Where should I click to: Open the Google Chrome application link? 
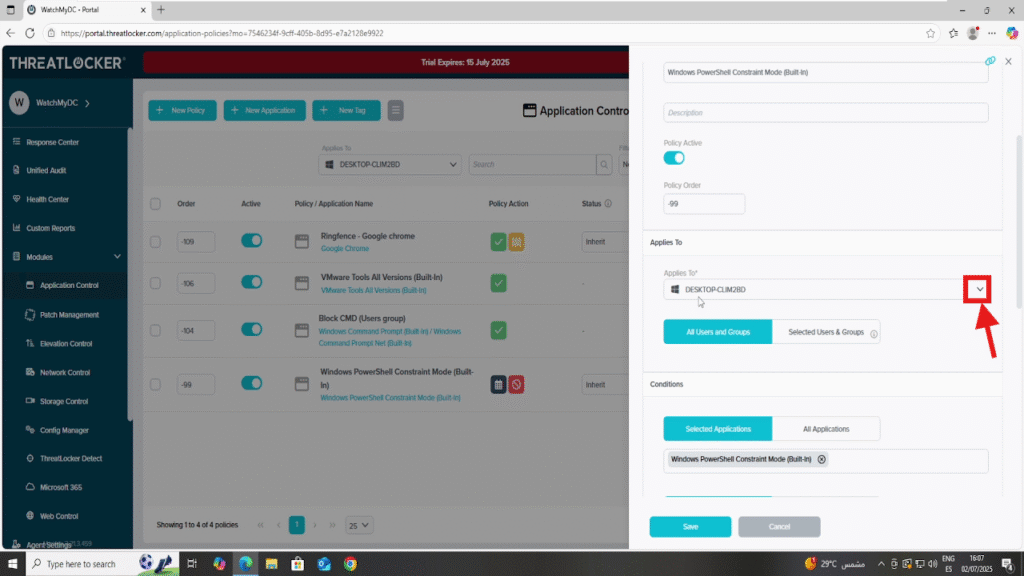point(345,249)
